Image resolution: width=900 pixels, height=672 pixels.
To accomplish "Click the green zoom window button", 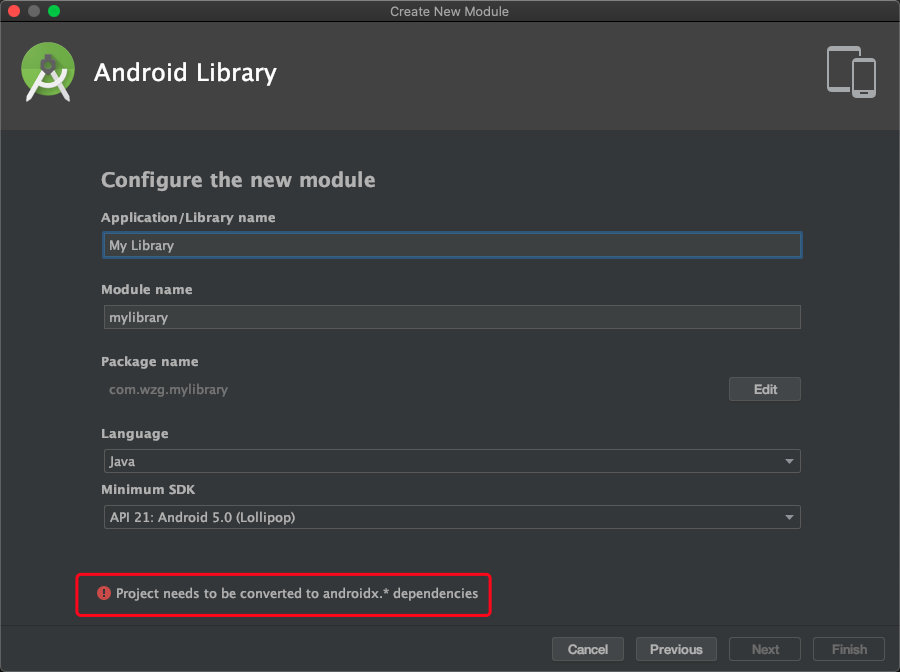I will (x=54, y=11).
